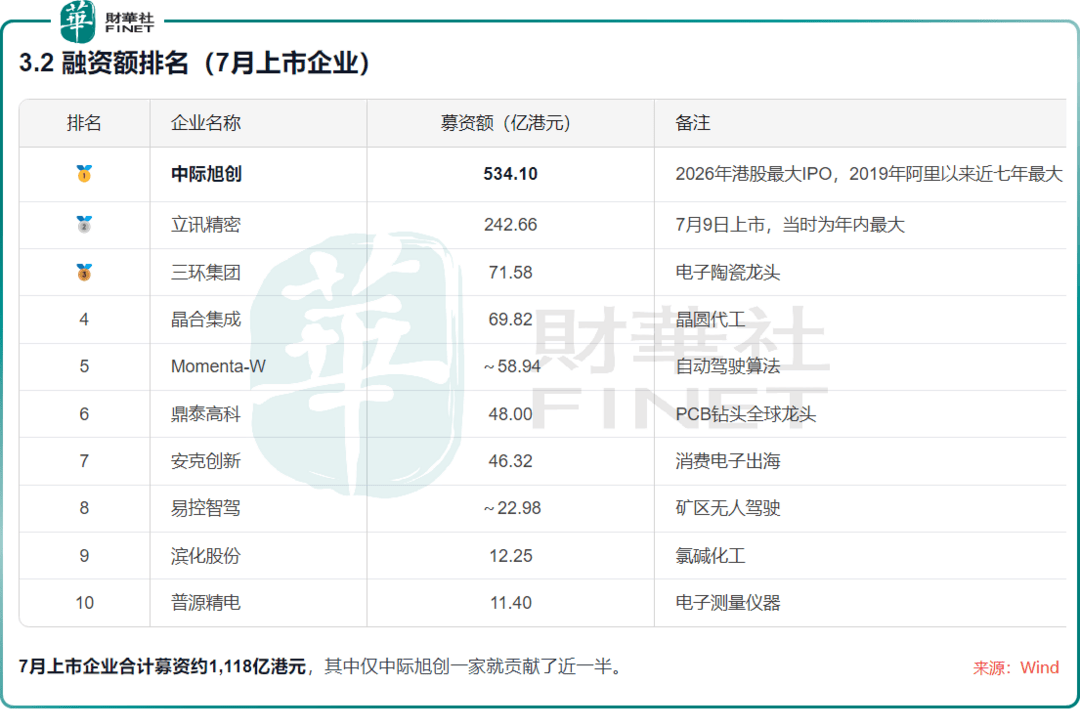The width and height of the screenshot is (1080, 728).
Task: Select the amount 69.82
Action: click(510, 320)
